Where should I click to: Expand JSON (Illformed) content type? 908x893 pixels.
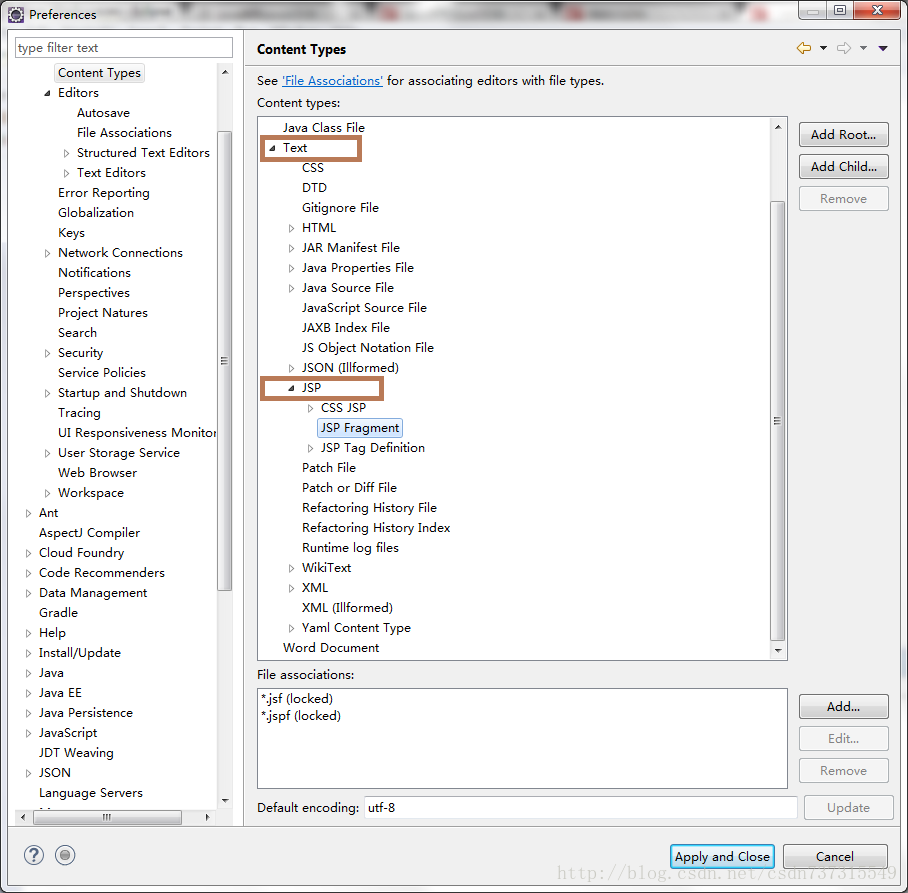pos(291,368)
